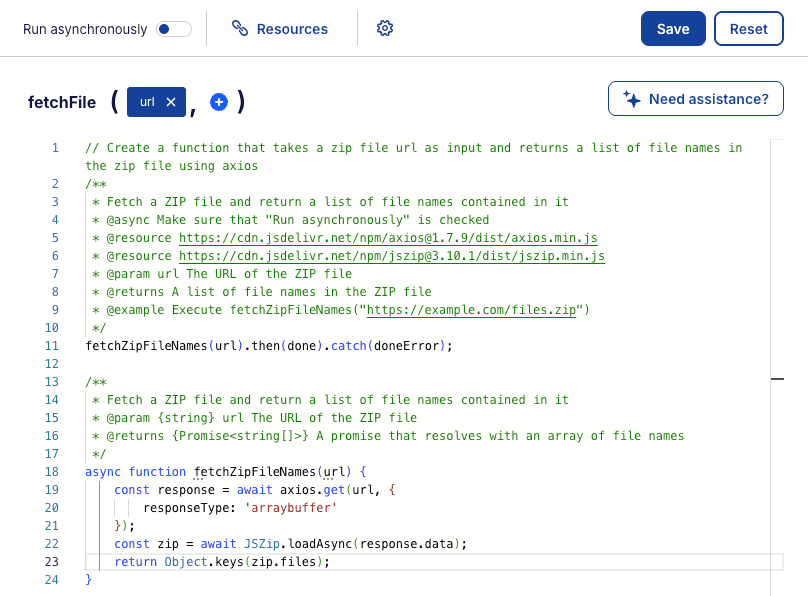
Task: Follow the example.com/files.zip link
Action: (470, 310)
